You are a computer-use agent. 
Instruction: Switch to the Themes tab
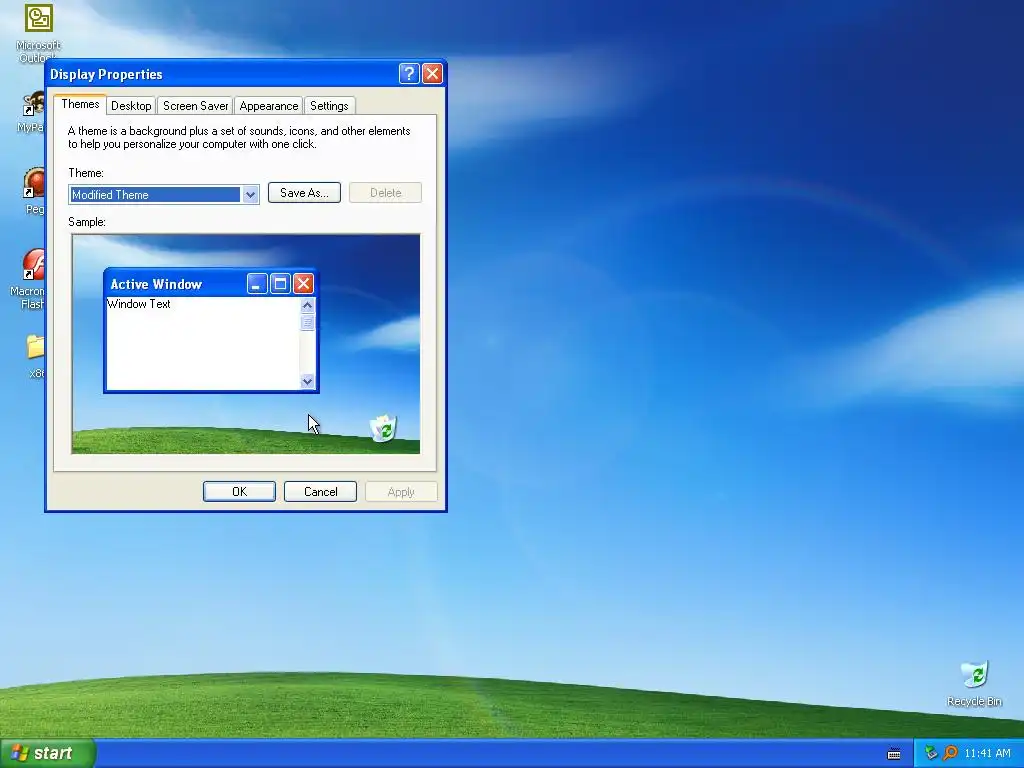[x=80, y=104]
